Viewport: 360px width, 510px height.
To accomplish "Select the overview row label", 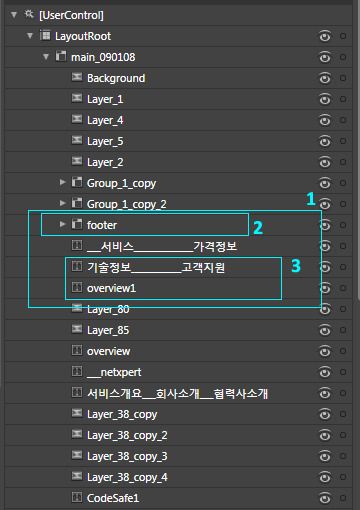I will click(x=108, y=351).
